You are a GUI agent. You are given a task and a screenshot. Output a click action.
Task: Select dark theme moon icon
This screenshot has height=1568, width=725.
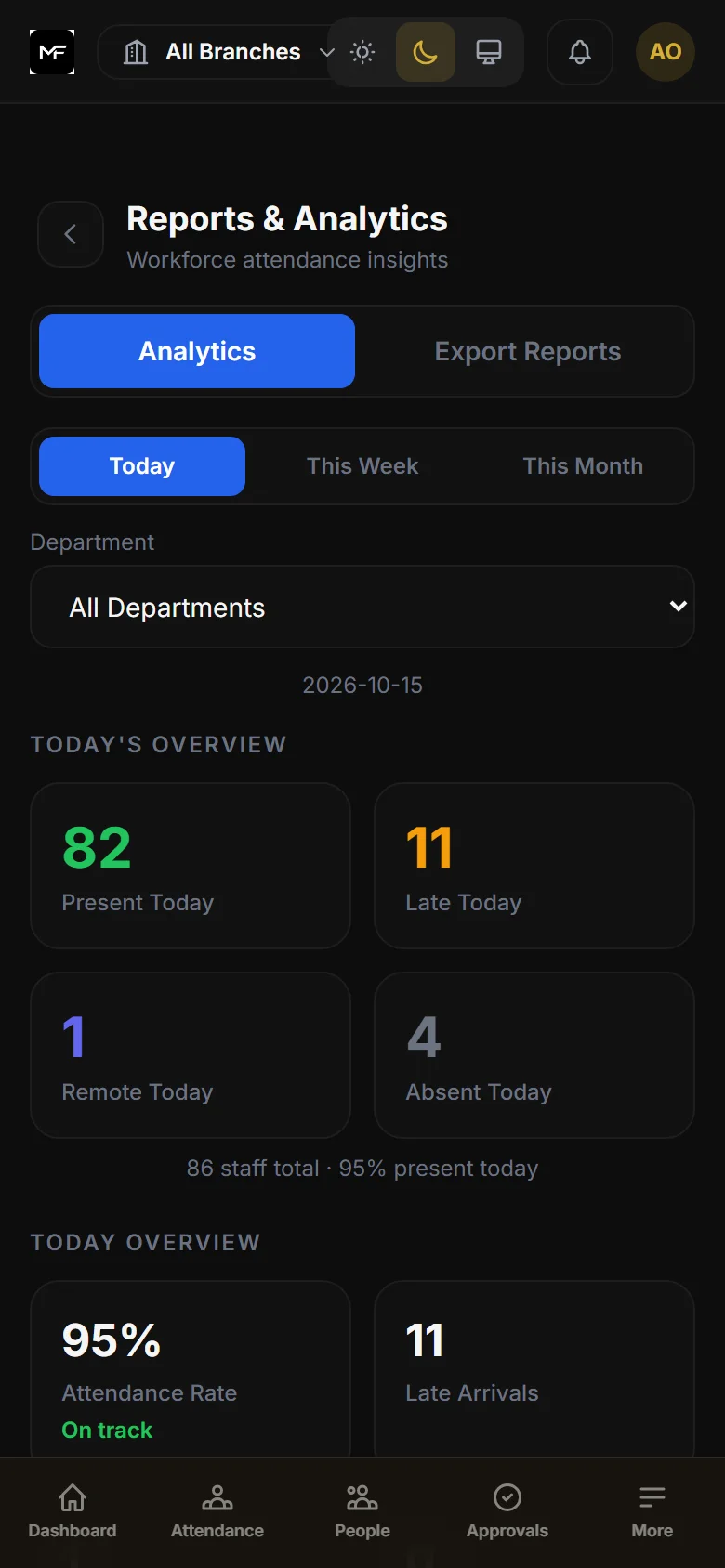[426, 52]
